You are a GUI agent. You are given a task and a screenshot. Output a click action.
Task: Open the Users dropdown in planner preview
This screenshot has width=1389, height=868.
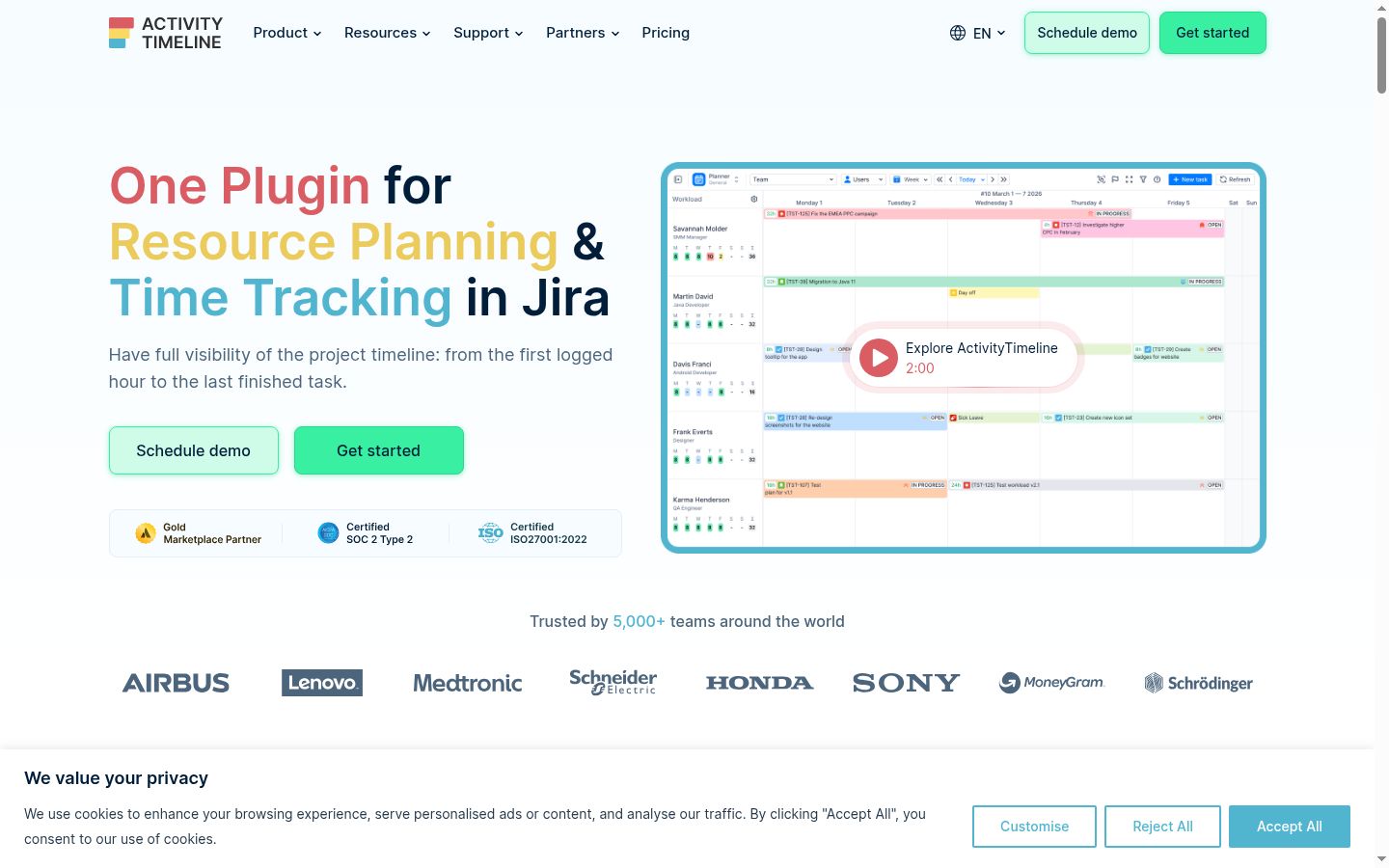863,179
